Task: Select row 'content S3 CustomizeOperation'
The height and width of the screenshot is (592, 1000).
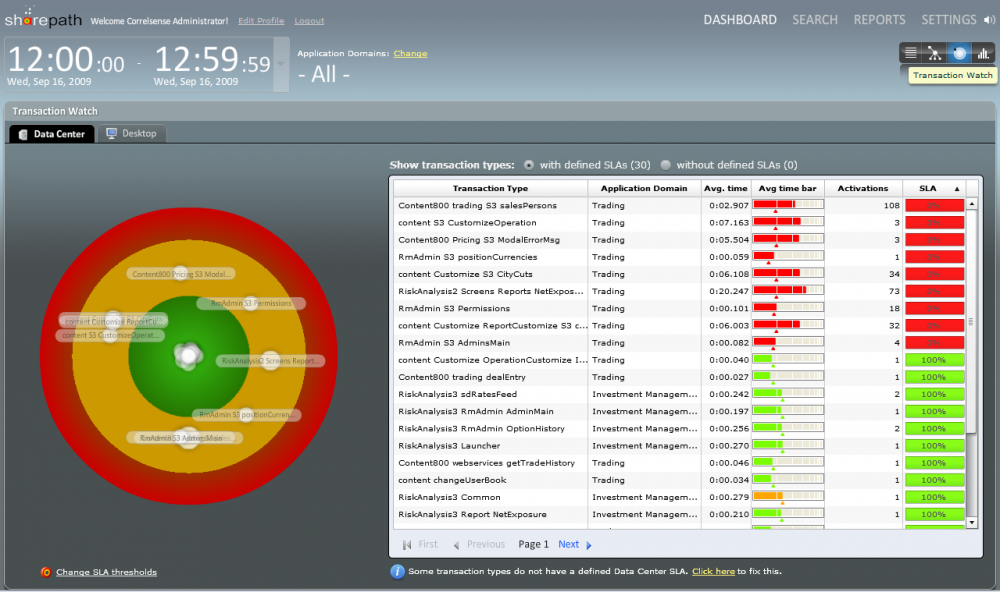Action: pyautogui.click(x=679, y=223)
